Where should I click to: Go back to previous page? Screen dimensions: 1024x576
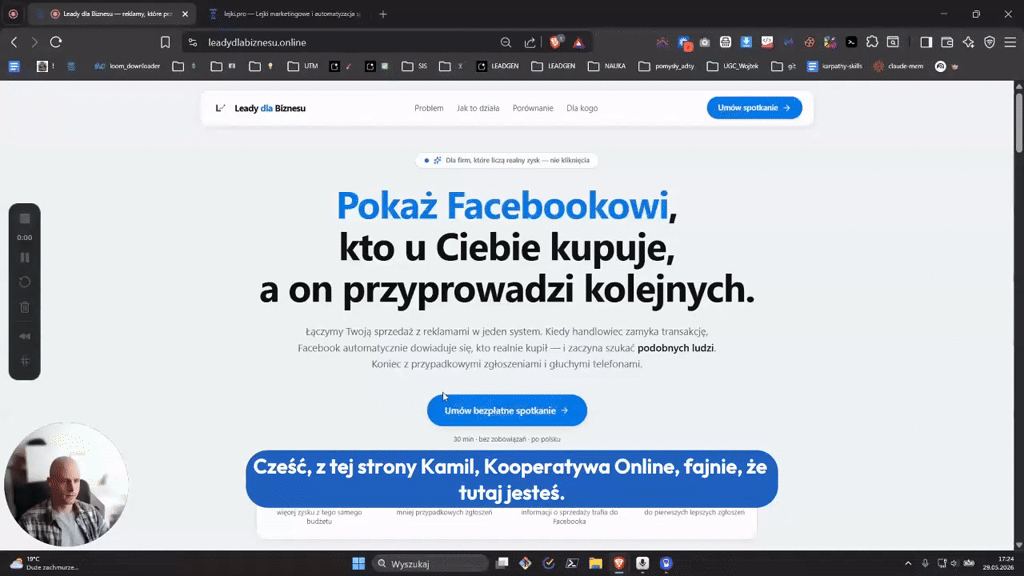tap(14, 42)
